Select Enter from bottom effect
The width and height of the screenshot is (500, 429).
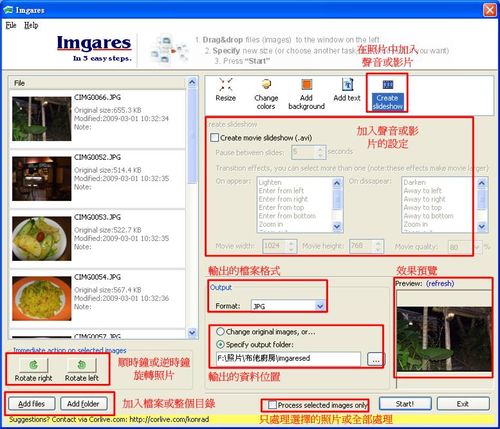point(287,216)
